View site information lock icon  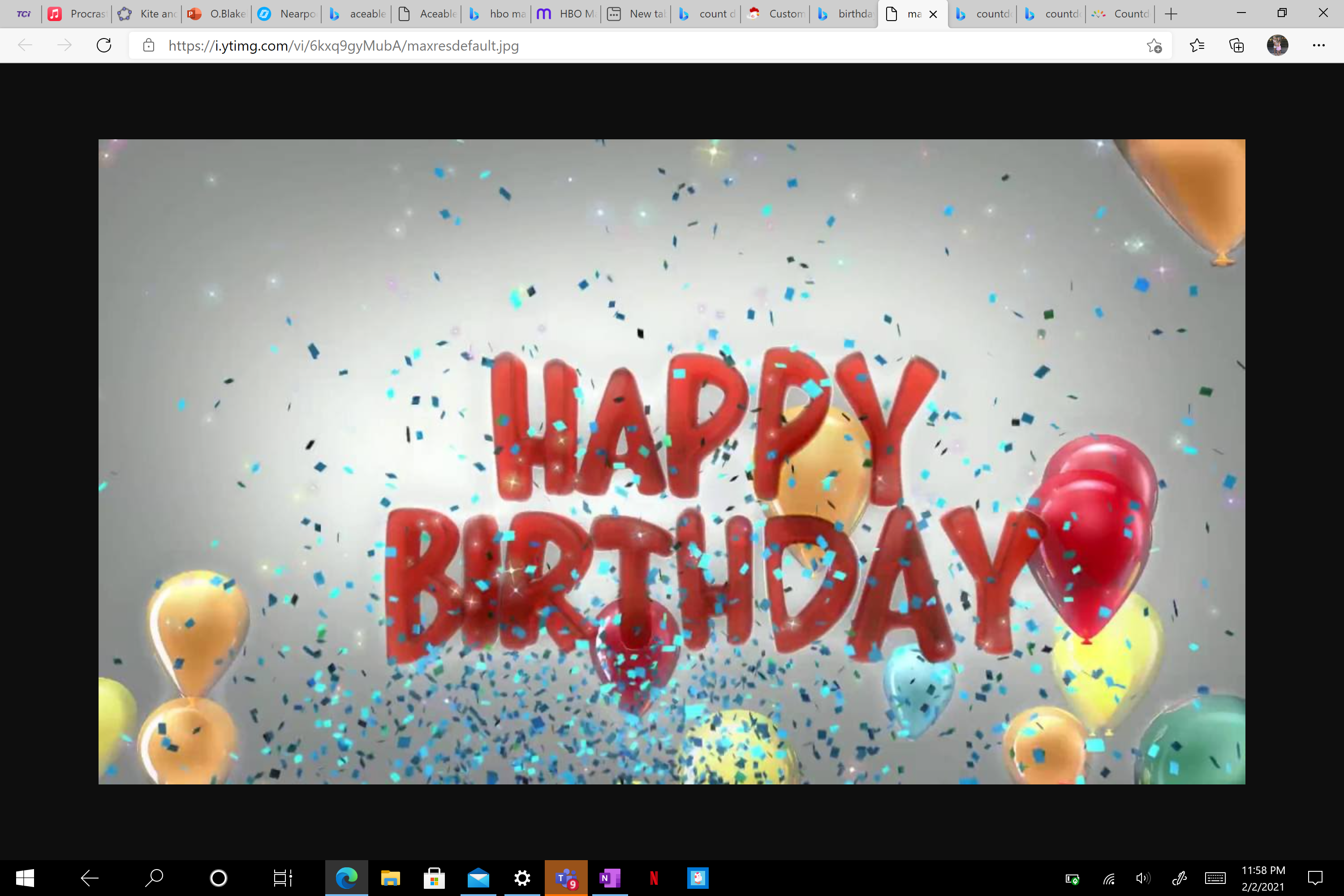point(149,45)
